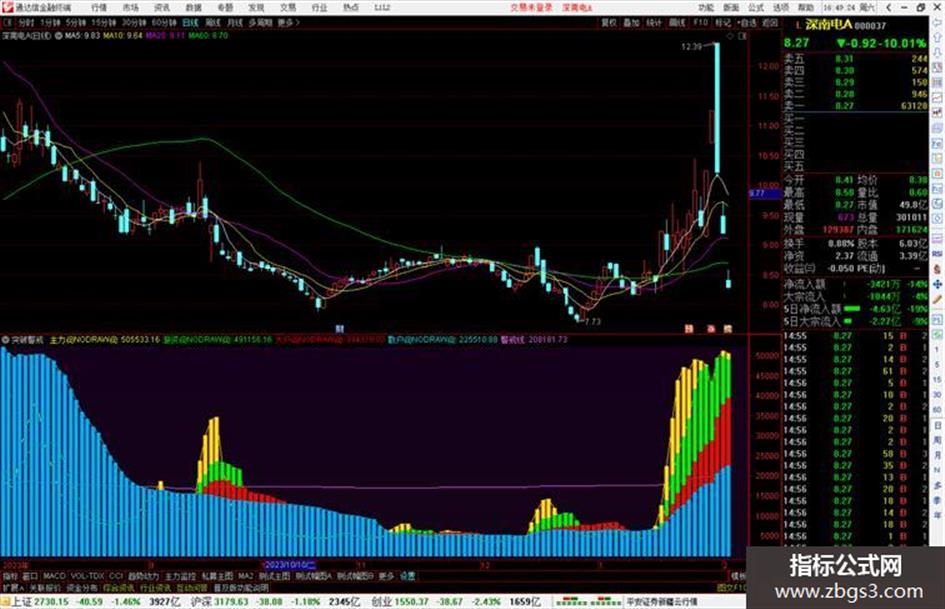Select the 主力监控 indicator tab

[180, 576]
